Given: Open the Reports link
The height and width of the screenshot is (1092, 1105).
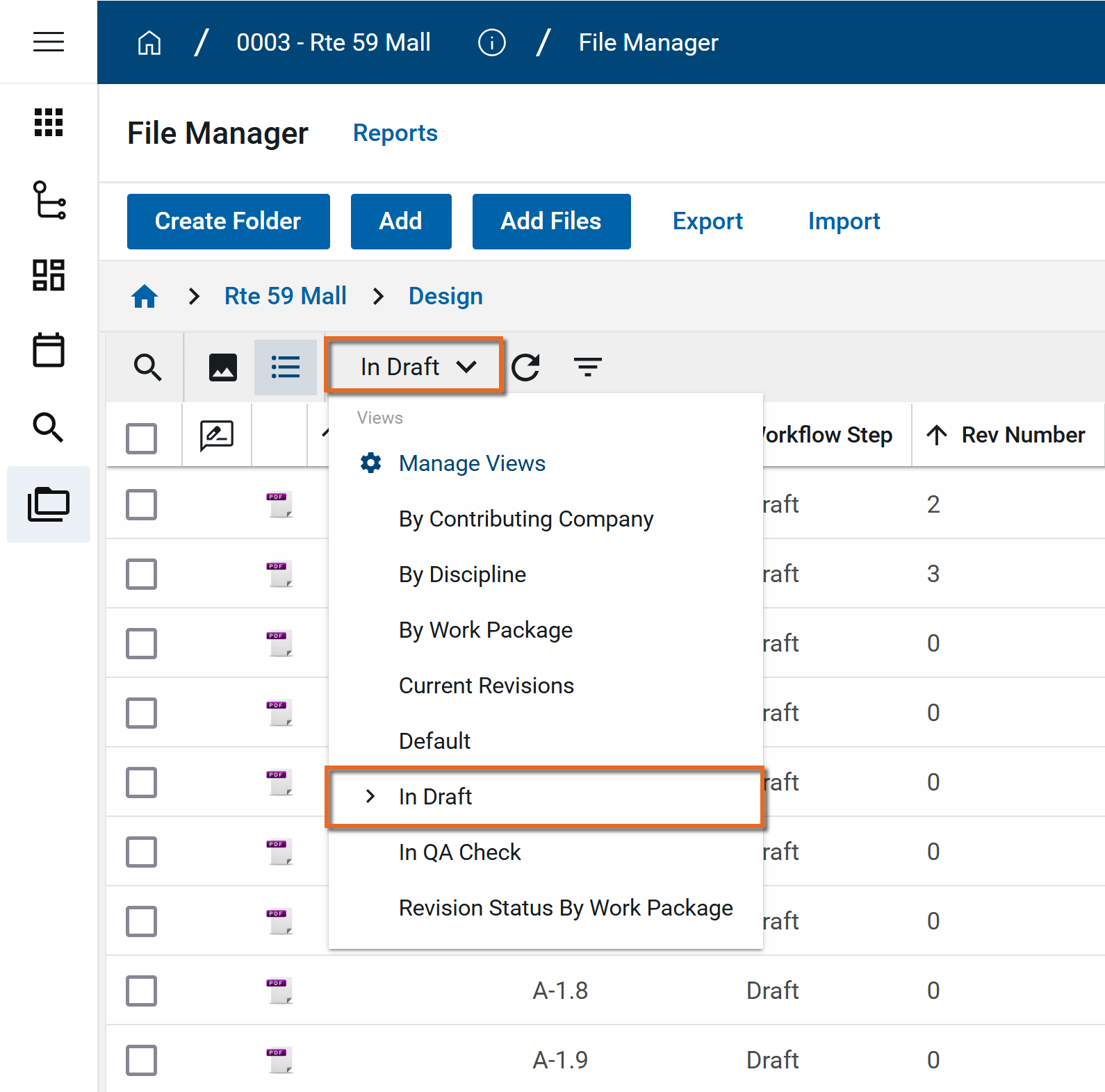Looking at the screenshot, I should click(395, 133).
